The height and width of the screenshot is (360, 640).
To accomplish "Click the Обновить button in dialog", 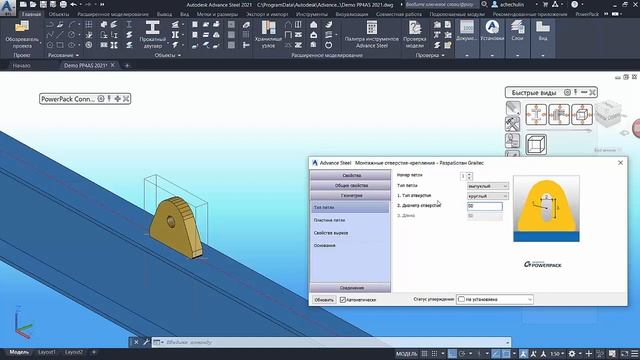I will pyautogui.click(x=324, y=300).
